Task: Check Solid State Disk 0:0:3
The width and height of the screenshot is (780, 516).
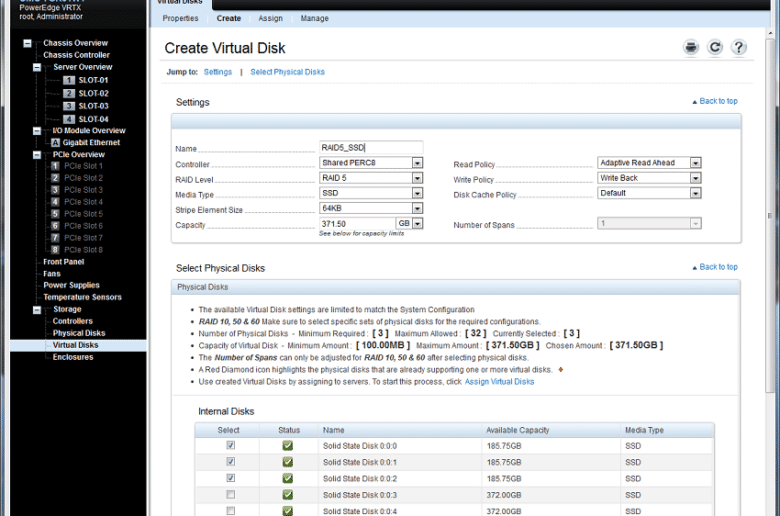Action: [230, 495]
